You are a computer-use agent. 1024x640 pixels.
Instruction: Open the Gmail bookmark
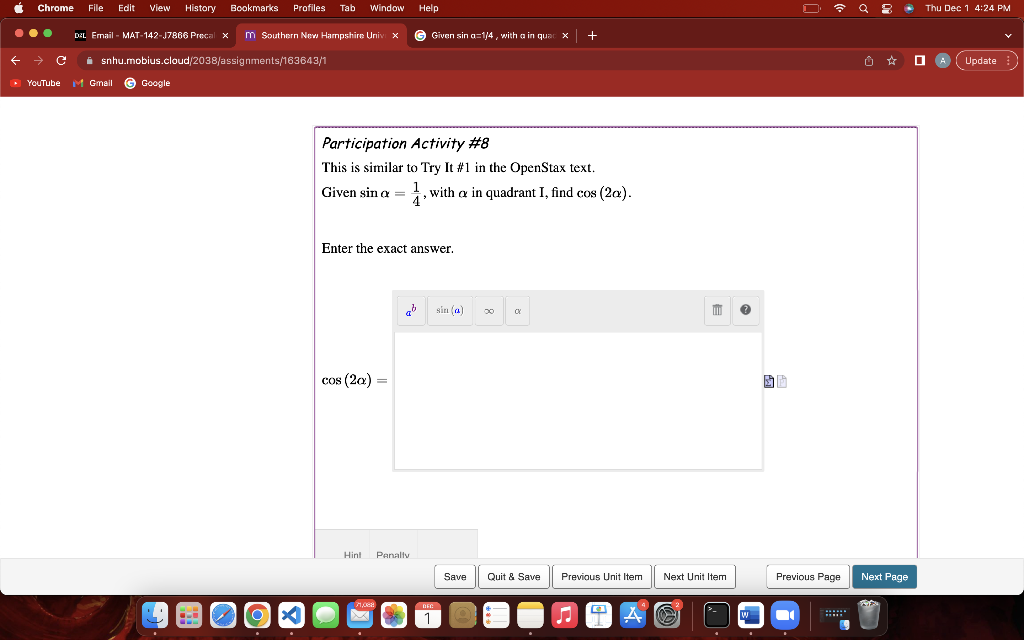[93, 83]
